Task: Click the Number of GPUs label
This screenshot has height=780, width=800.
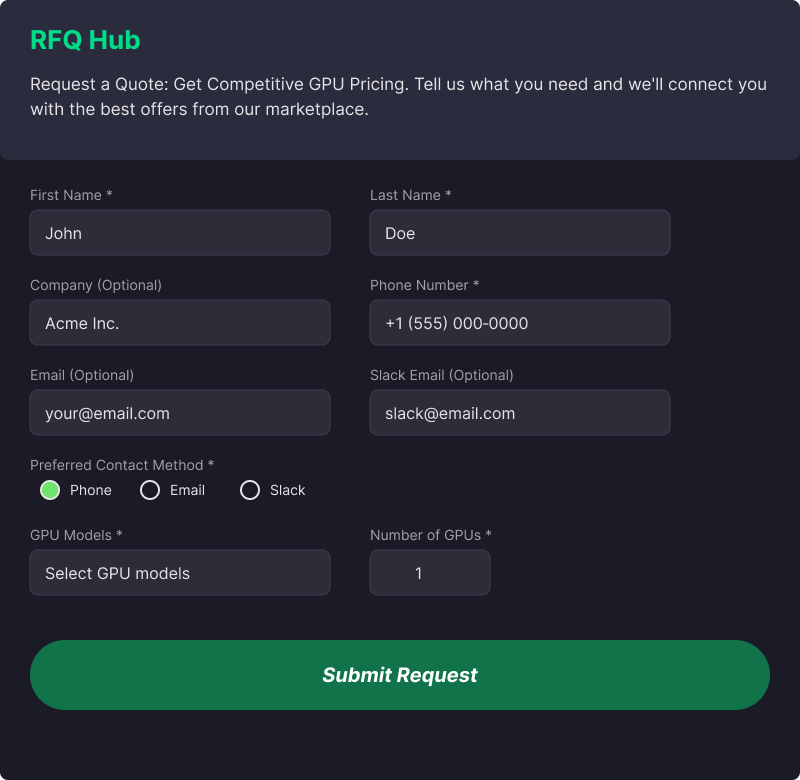Action: (430, 535)
